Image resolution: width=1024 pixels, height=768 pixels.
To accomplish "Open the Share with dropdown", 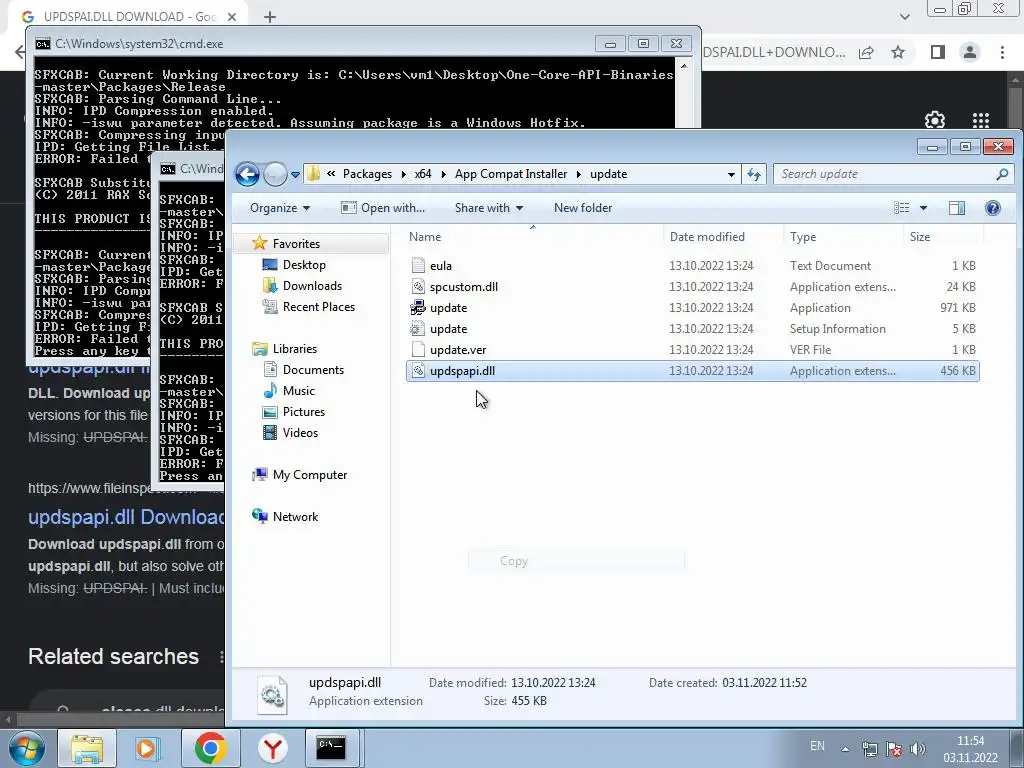I will pos(488,208).
